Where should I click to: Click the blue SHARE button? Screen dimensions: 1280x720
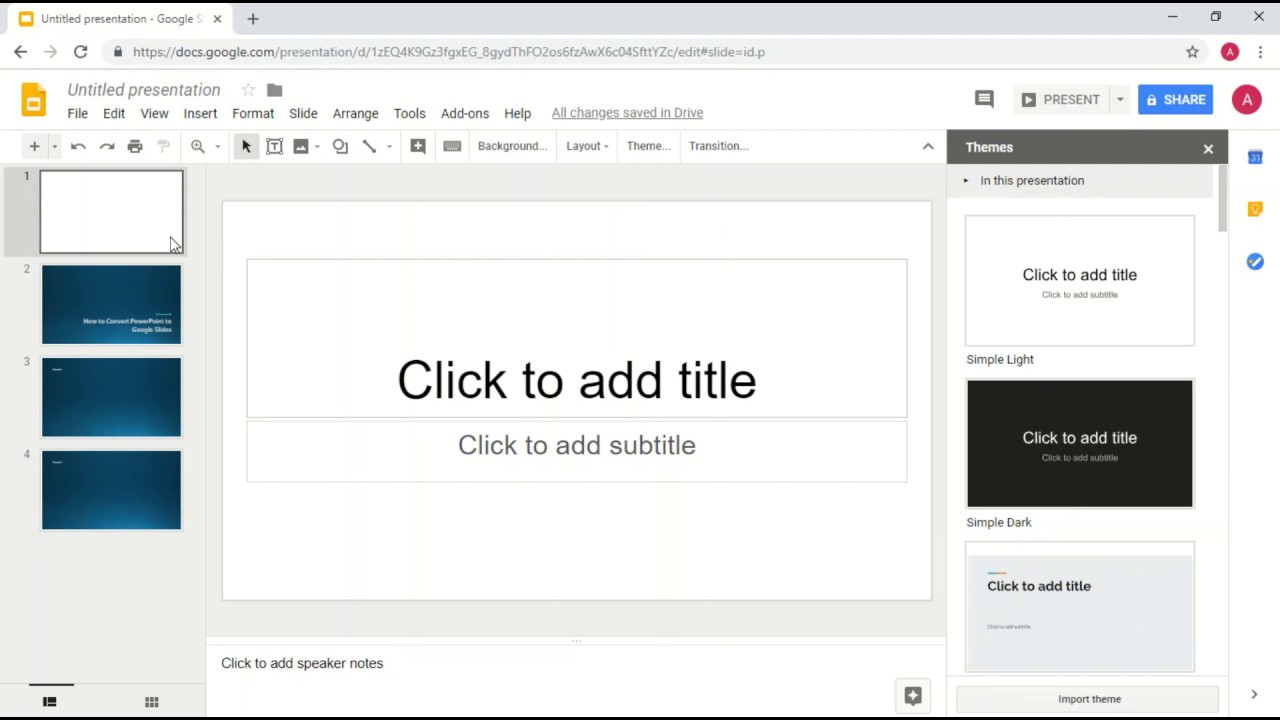click(1176, 99)
